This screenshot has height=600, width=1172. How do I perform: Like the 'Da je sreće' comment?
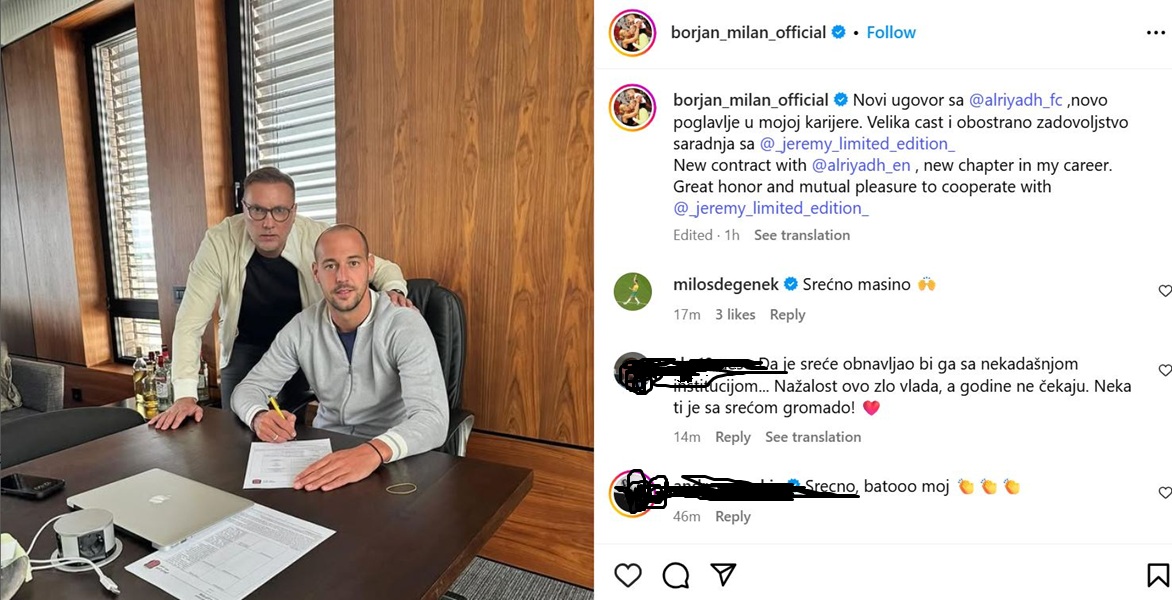pos(1165,370)
